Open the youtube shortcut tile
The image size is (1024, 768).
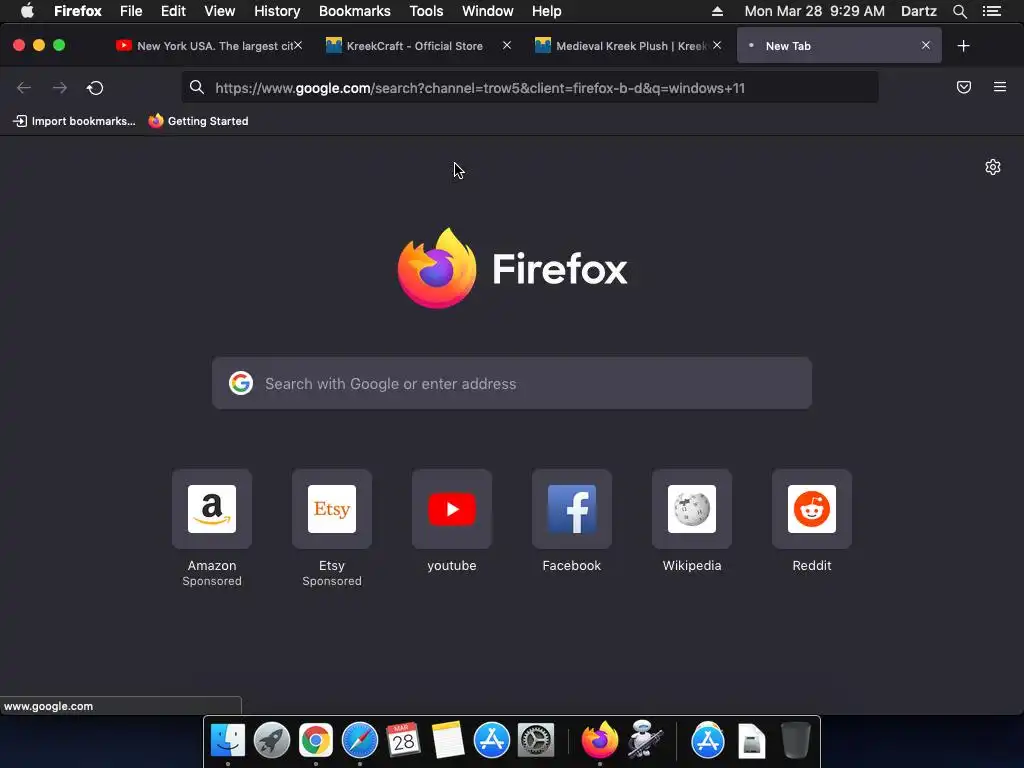click(452, 509)
